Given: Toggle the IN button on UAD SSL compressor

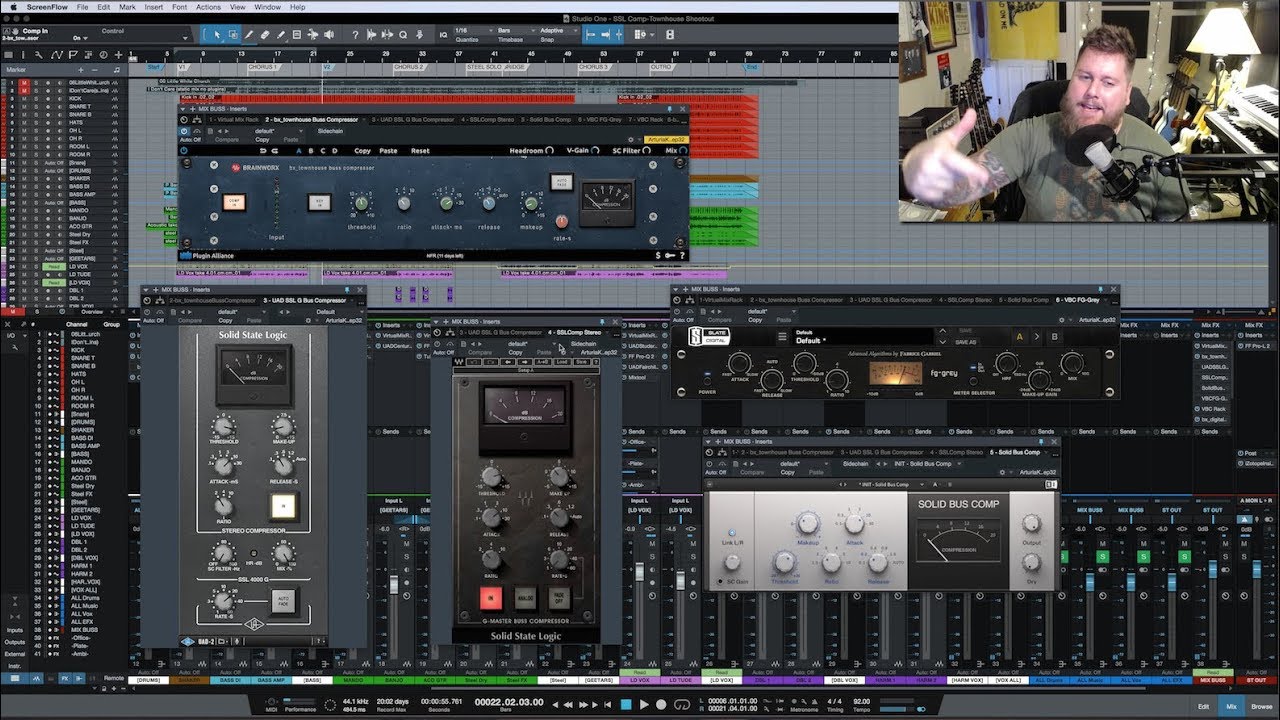Looking at the screenshot, I should click(284, 506).
